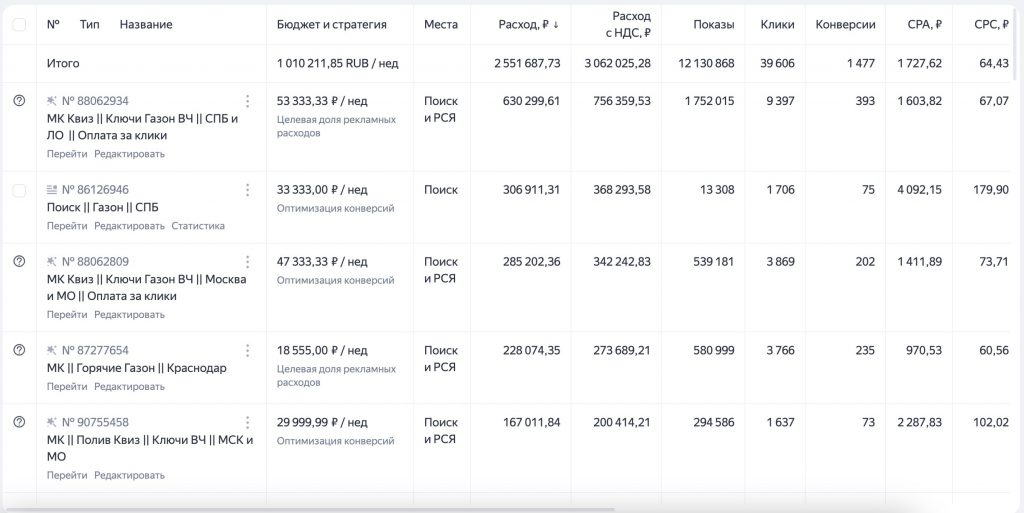1024x513 pixels.
Task: Click campaign type icon next to № 86126946
Action: coord(52,190)
